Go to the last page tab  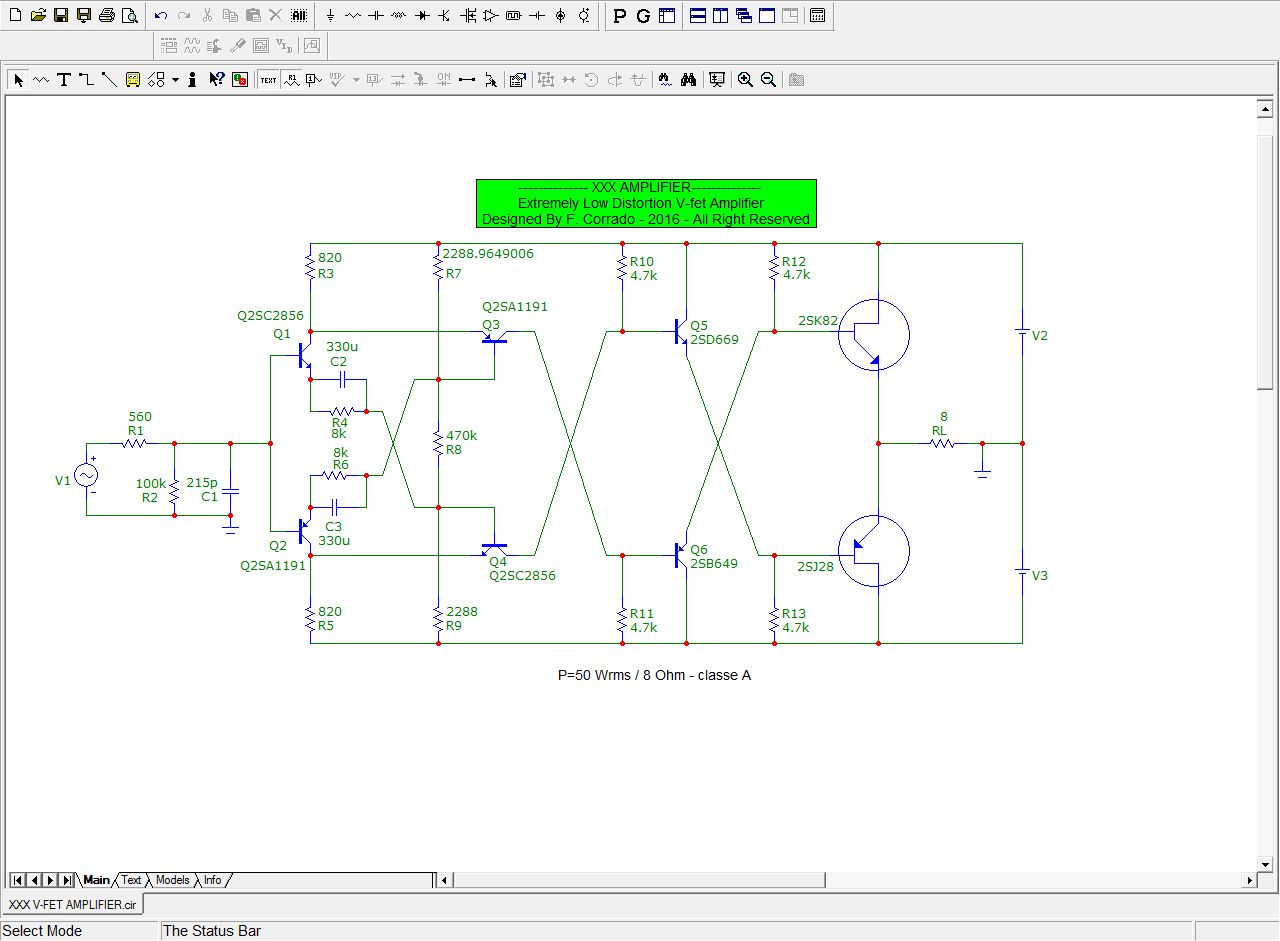[x=66, y=880]
